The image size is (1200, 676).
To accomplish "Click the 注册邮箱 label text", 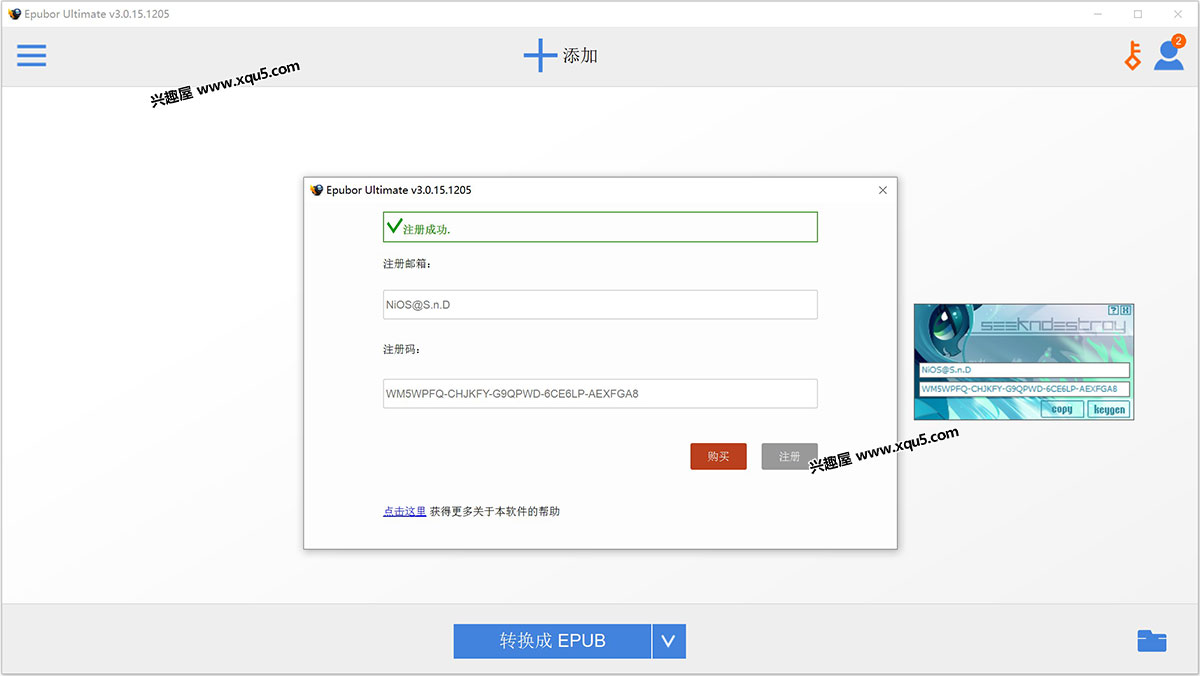I will [x=407, y=264].
